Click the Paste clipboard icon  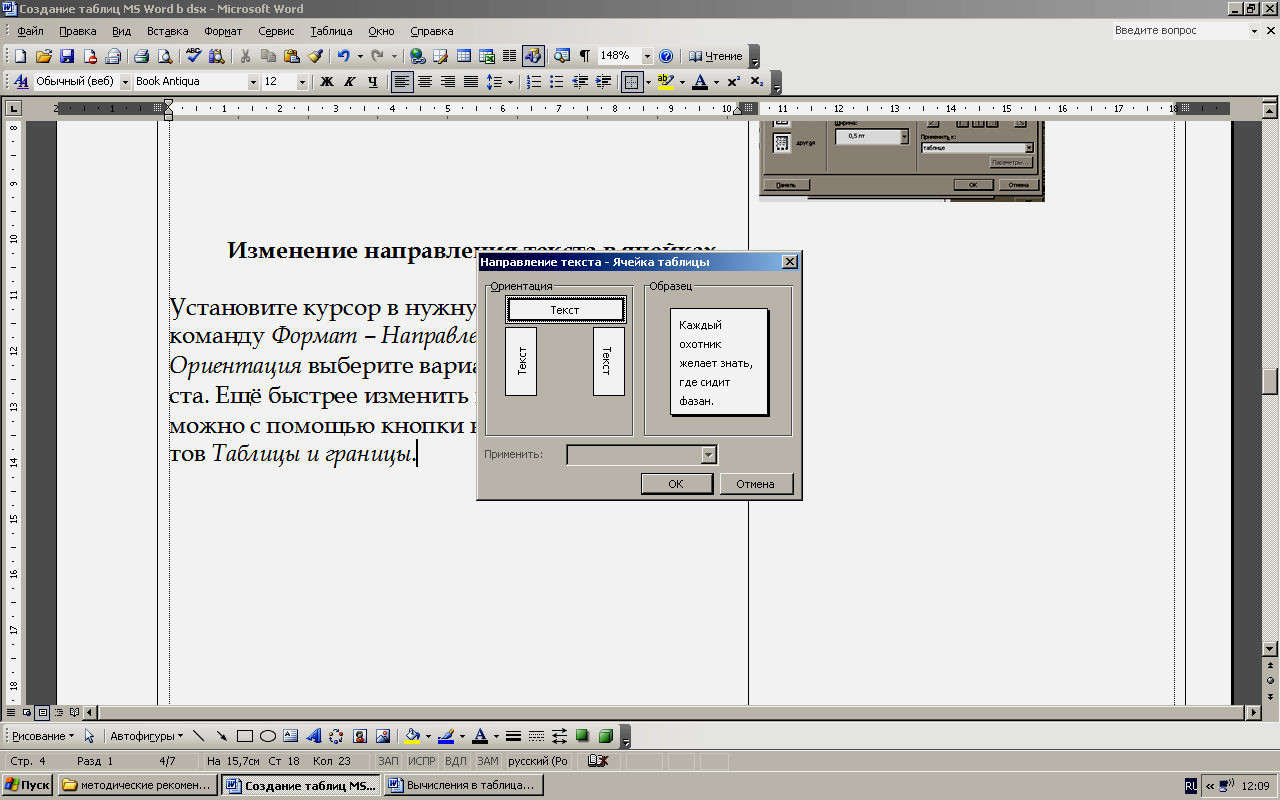[x=291, y=56]
